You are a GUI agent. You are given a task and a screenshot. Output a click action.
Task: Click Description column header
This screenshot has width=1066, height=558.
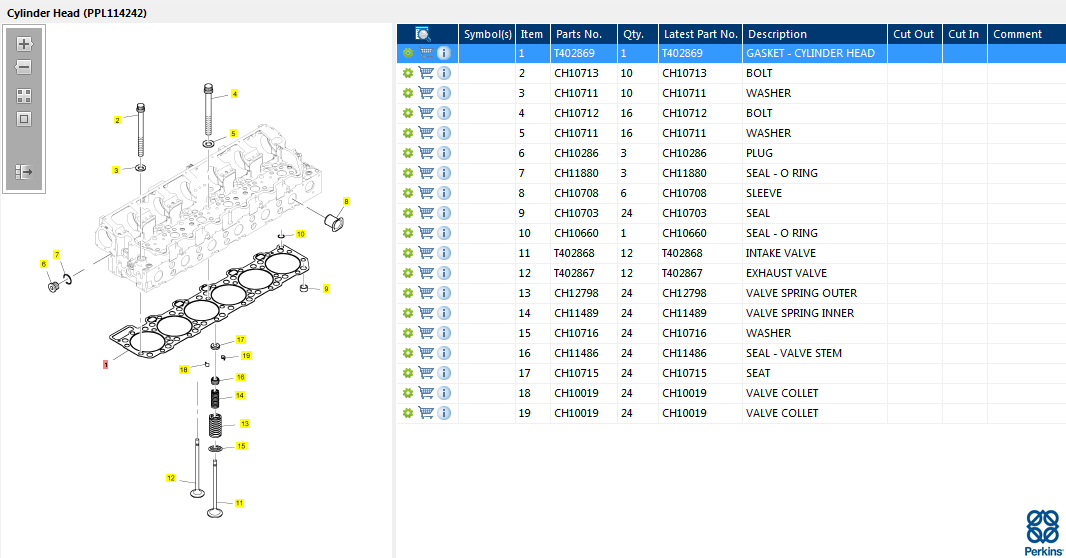point(814,34)
